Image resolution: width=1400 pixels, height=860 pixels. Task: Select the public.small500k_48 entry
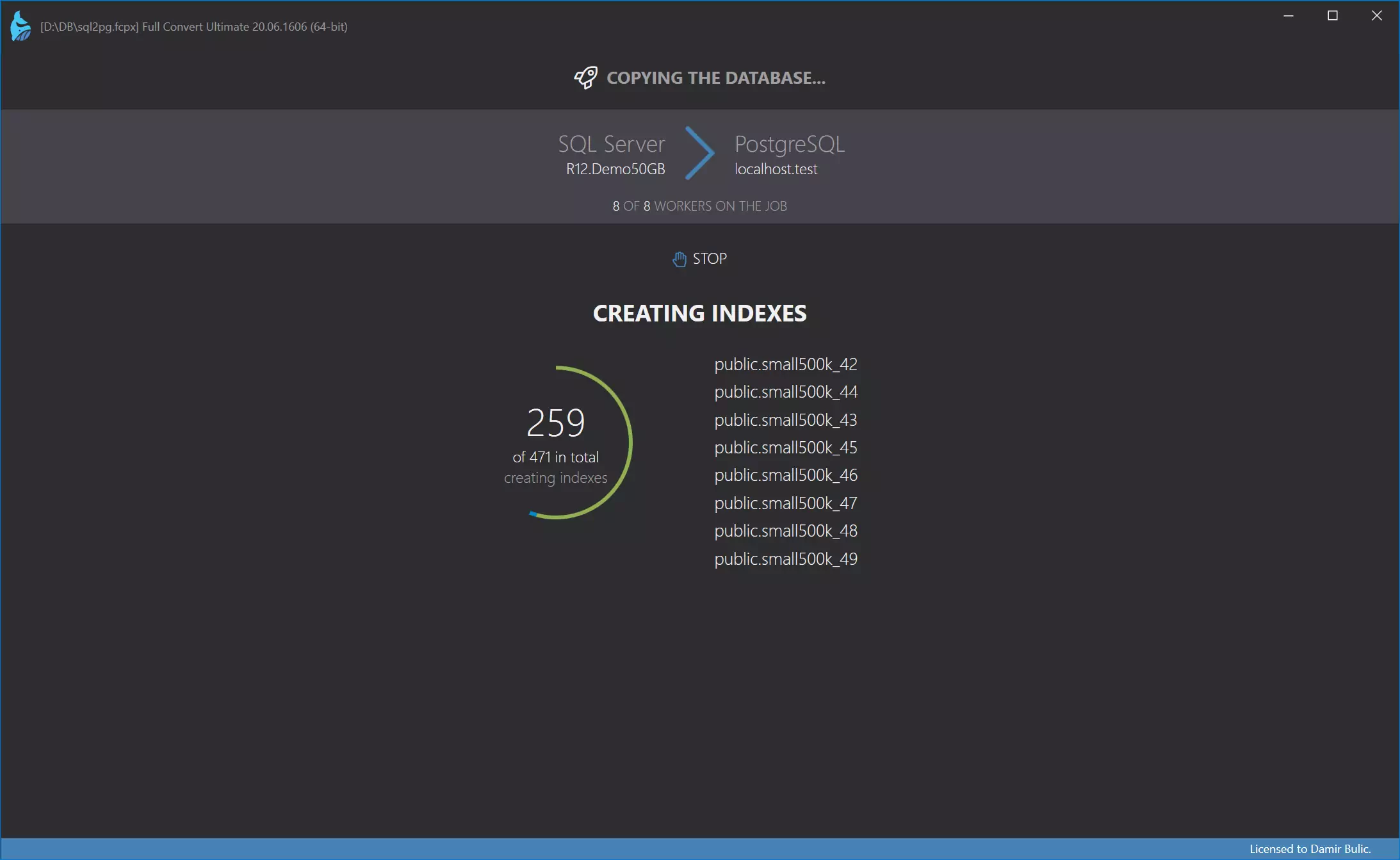(785, 531)
